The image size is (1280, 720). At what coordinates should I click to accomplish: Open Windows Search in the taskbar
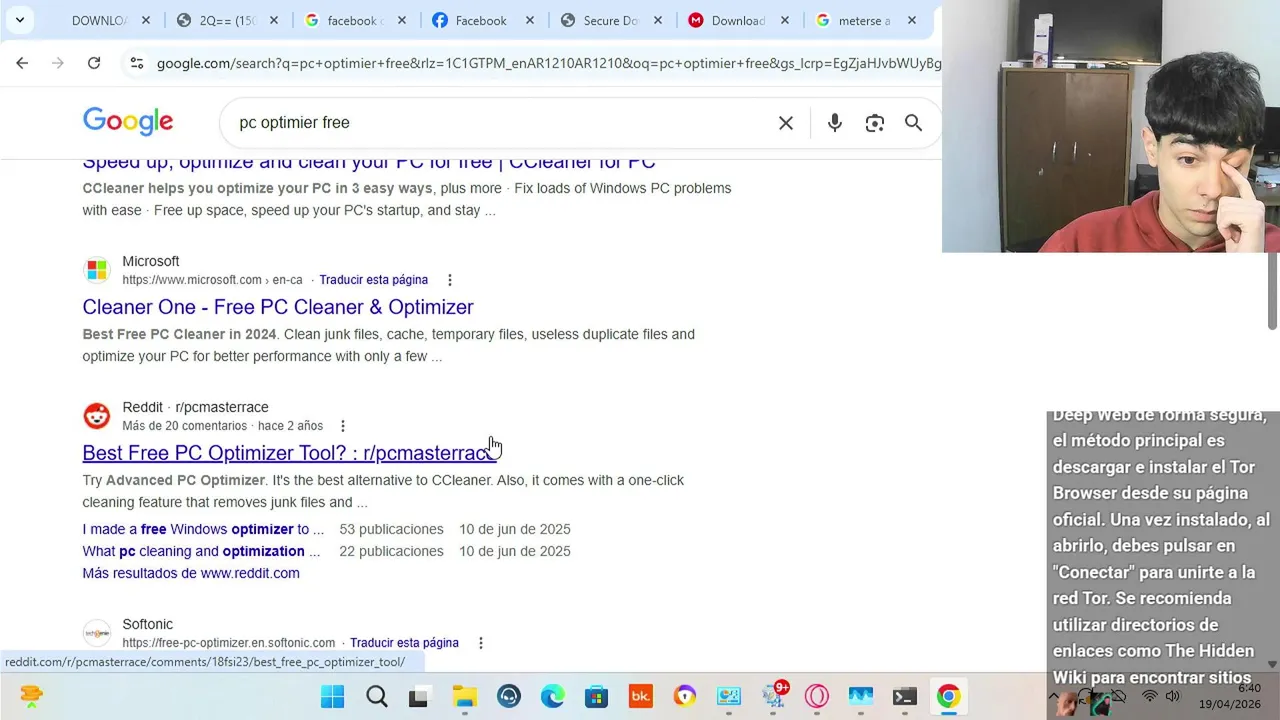(376, 696)
